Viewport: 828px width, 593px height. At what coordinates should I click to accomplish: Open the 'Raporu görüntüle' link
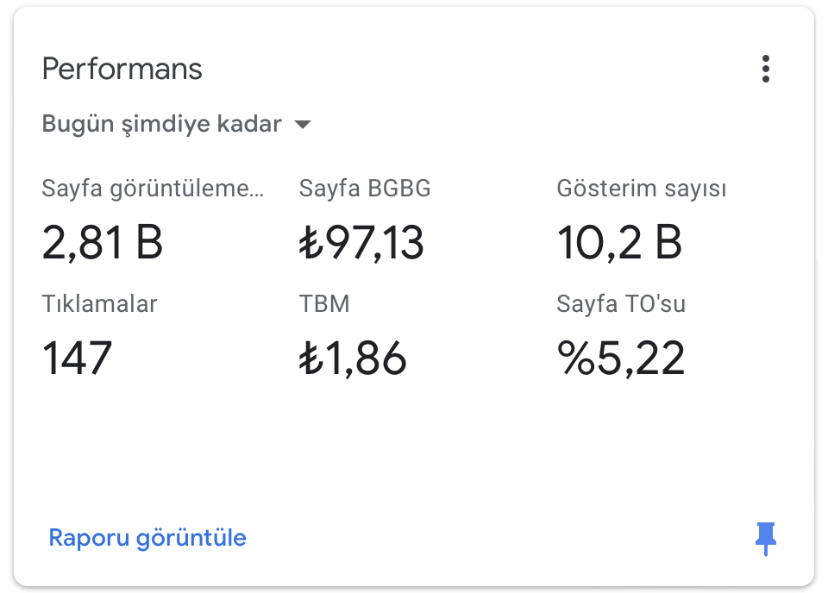pos(147,538)
